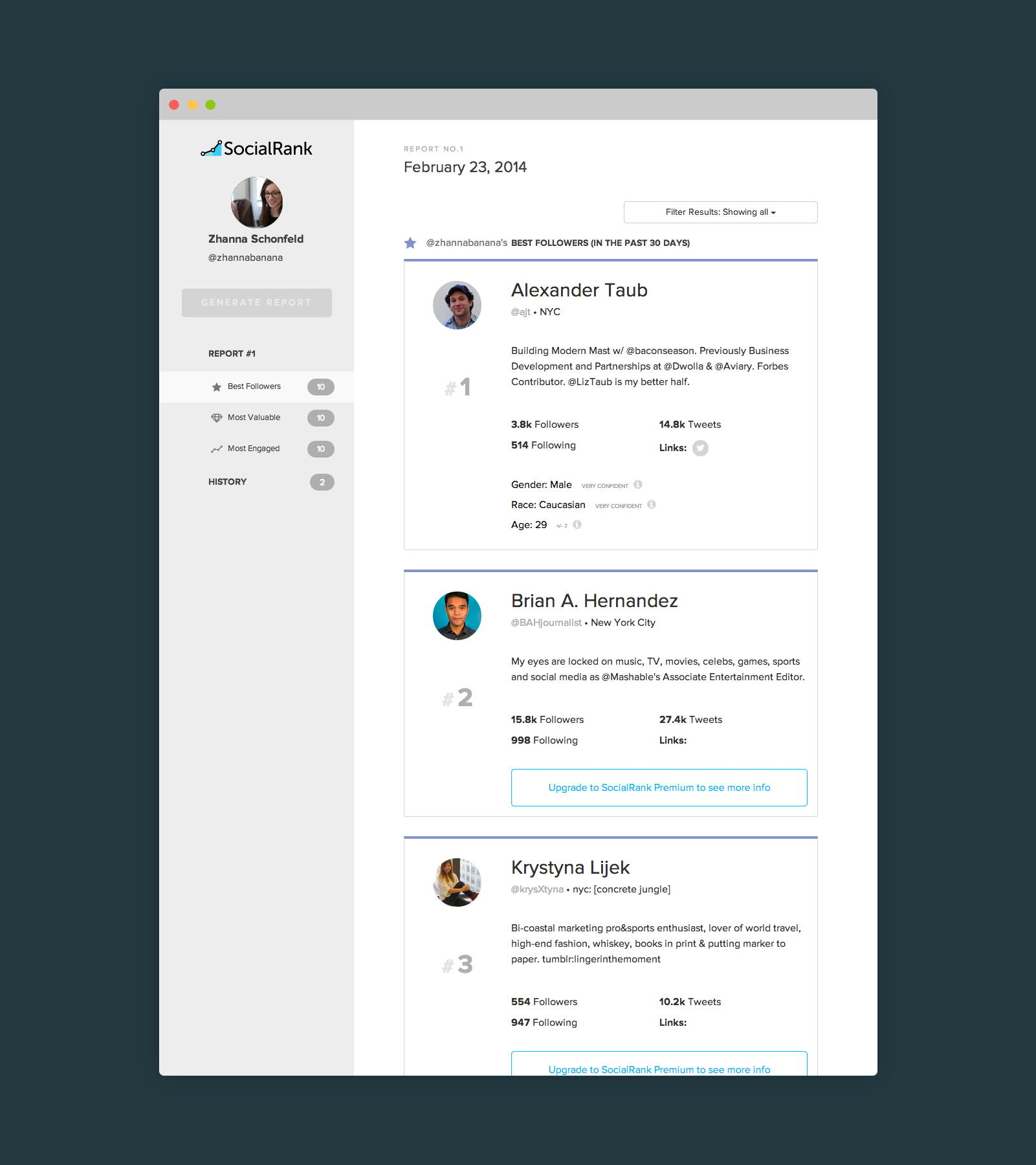Click the info icon next to Age
Viewport: 1036px width, 1165px height.
577,525
